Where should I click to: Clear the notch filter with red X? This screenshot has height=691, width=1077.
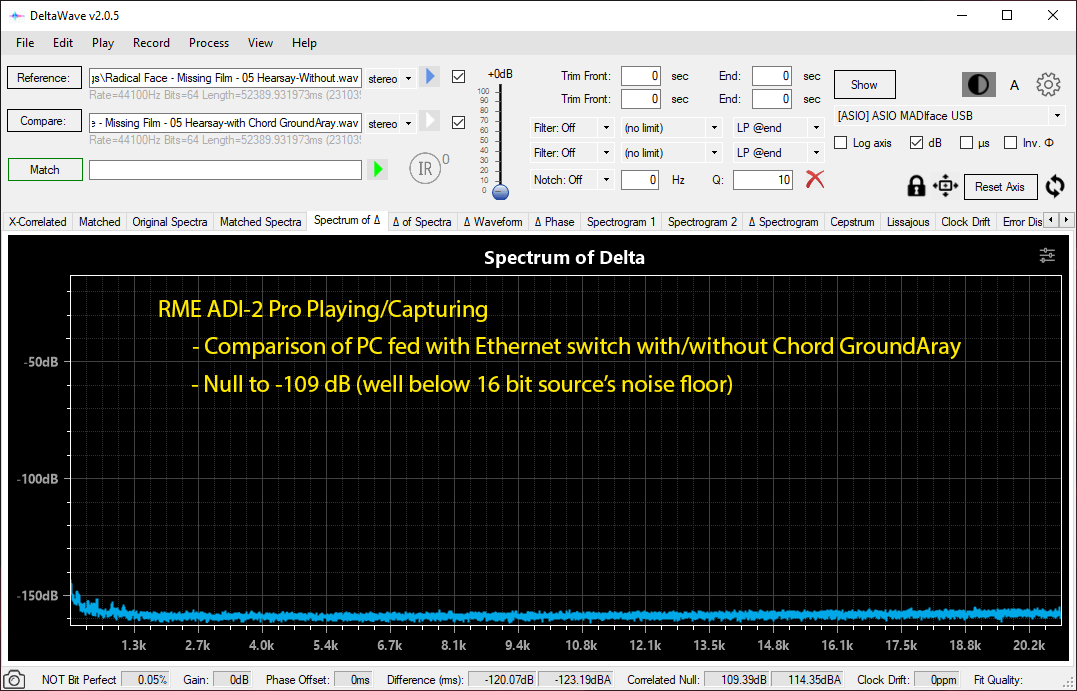(x=815, y=179)
